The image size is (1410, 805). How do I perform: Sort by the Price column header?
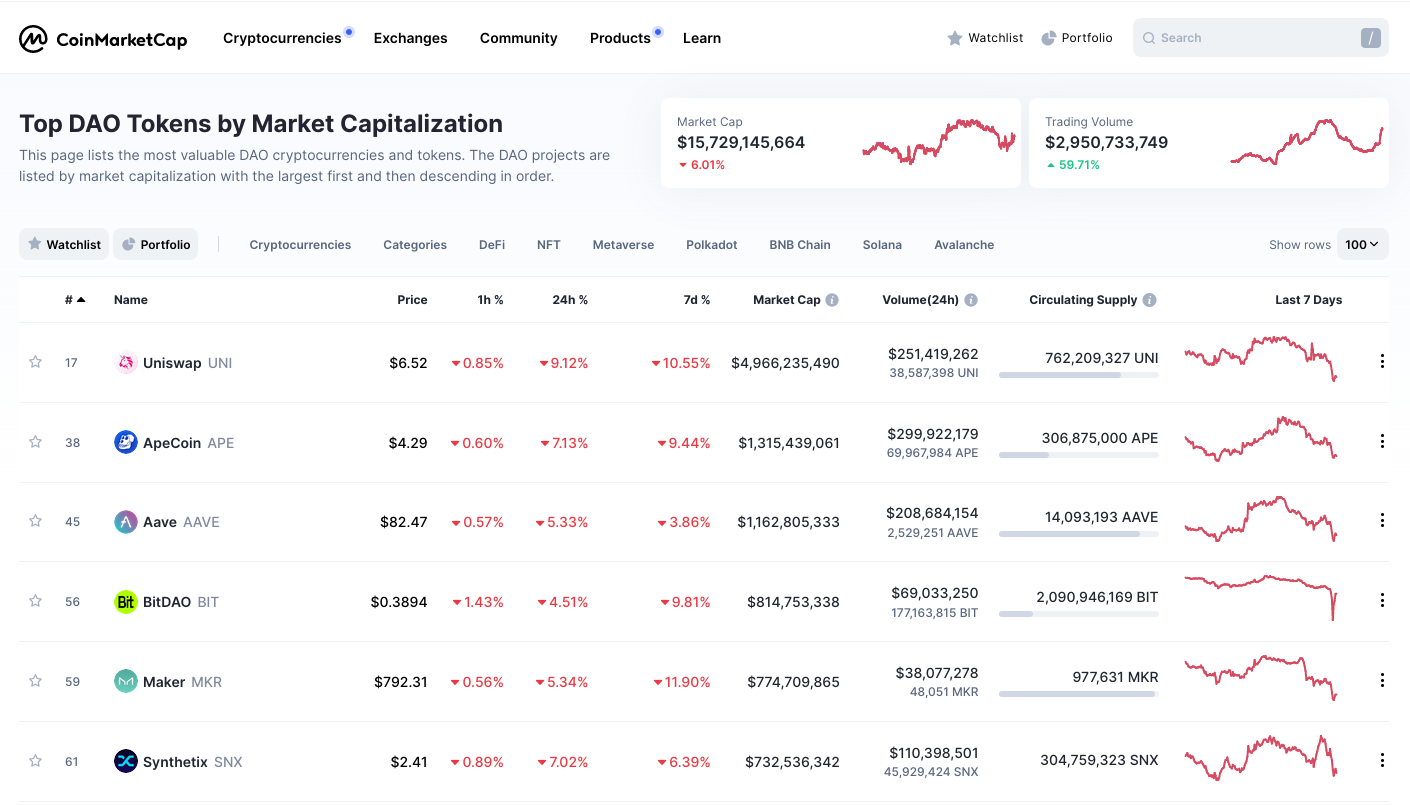click(x=412, y=300)
